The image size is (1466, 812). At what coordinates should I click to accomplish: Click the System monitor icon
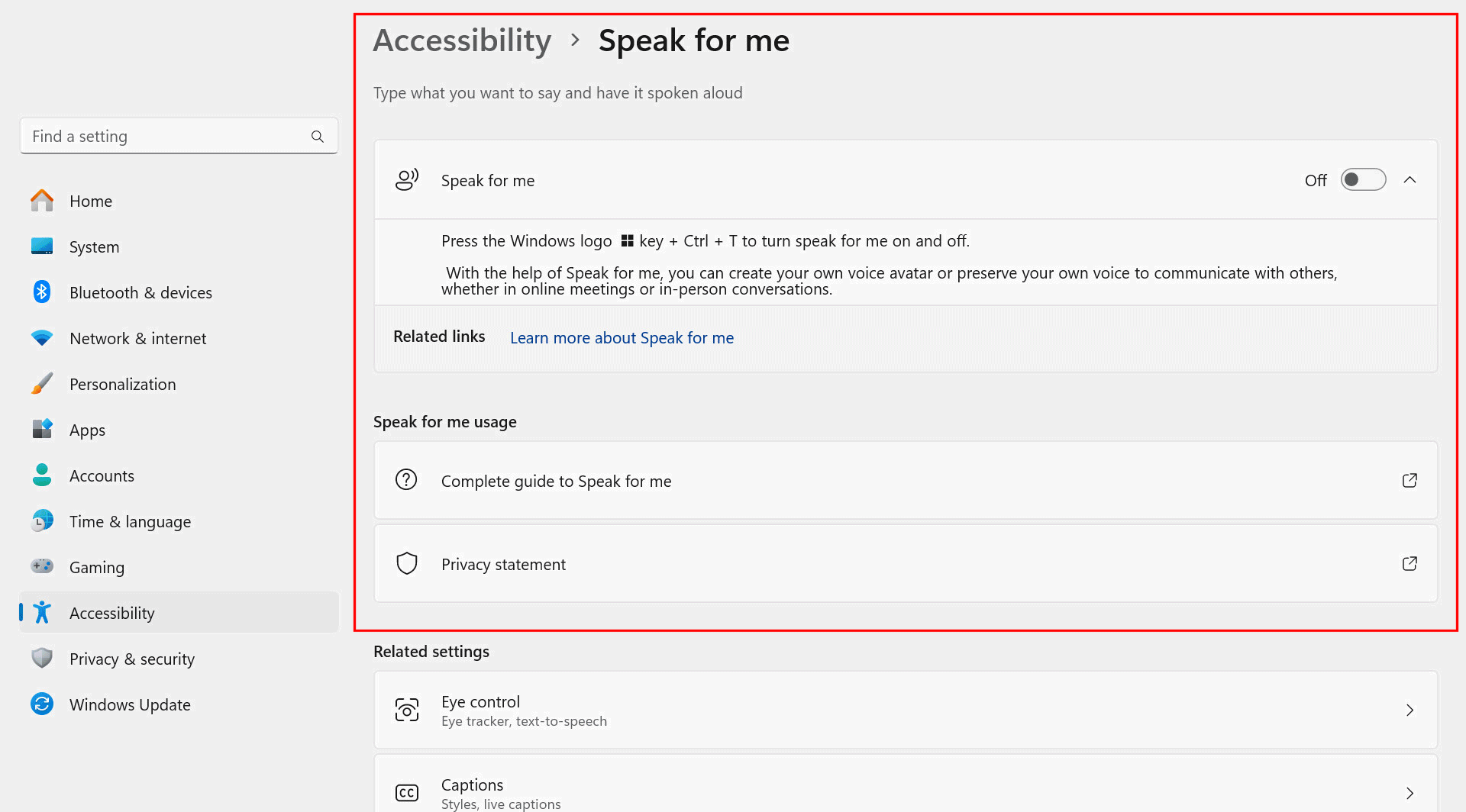tap(42, 246)
